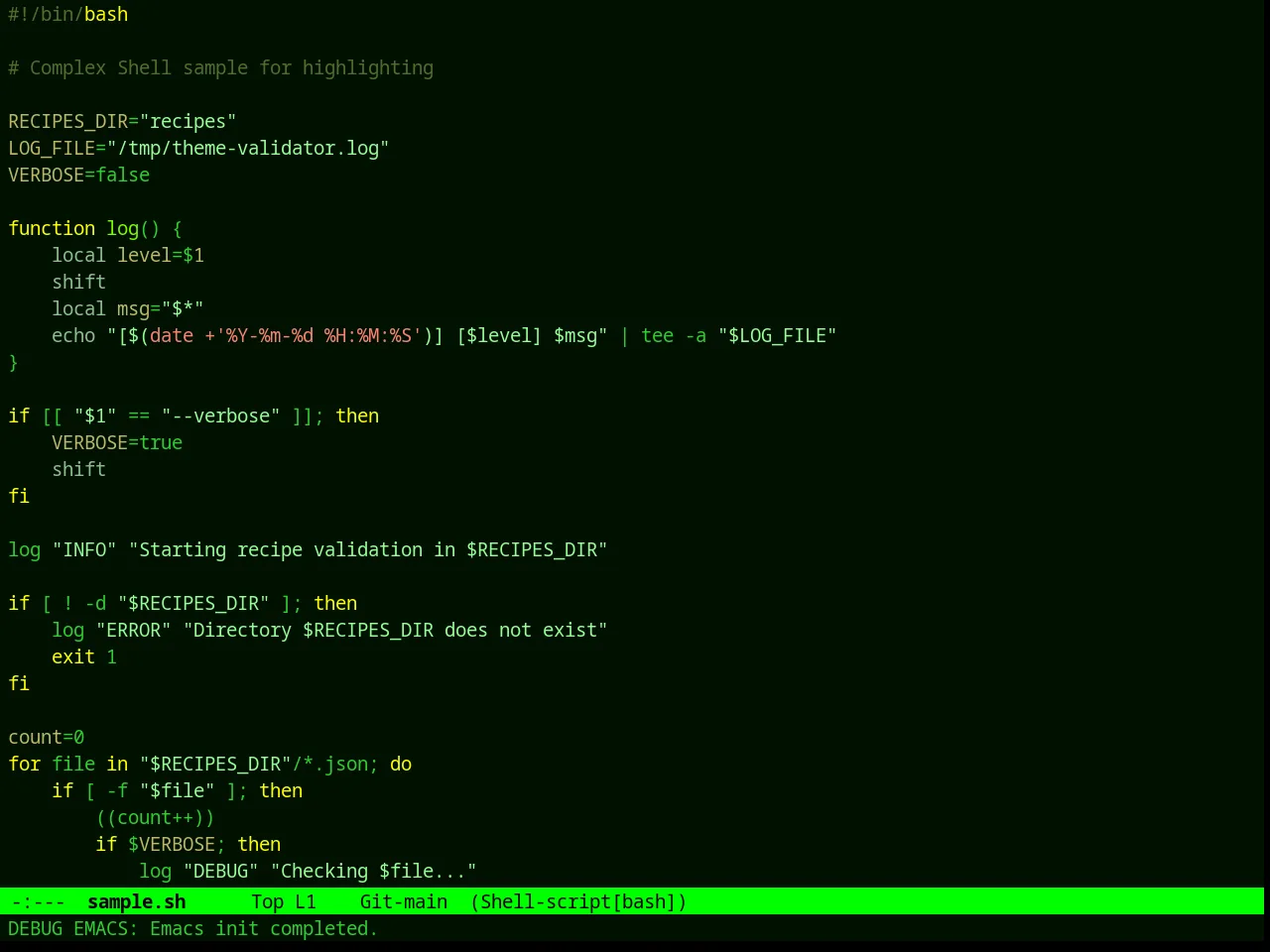Click the 'fi' ending the --verbose if block
1270x952 pixels.
point(19,497)
